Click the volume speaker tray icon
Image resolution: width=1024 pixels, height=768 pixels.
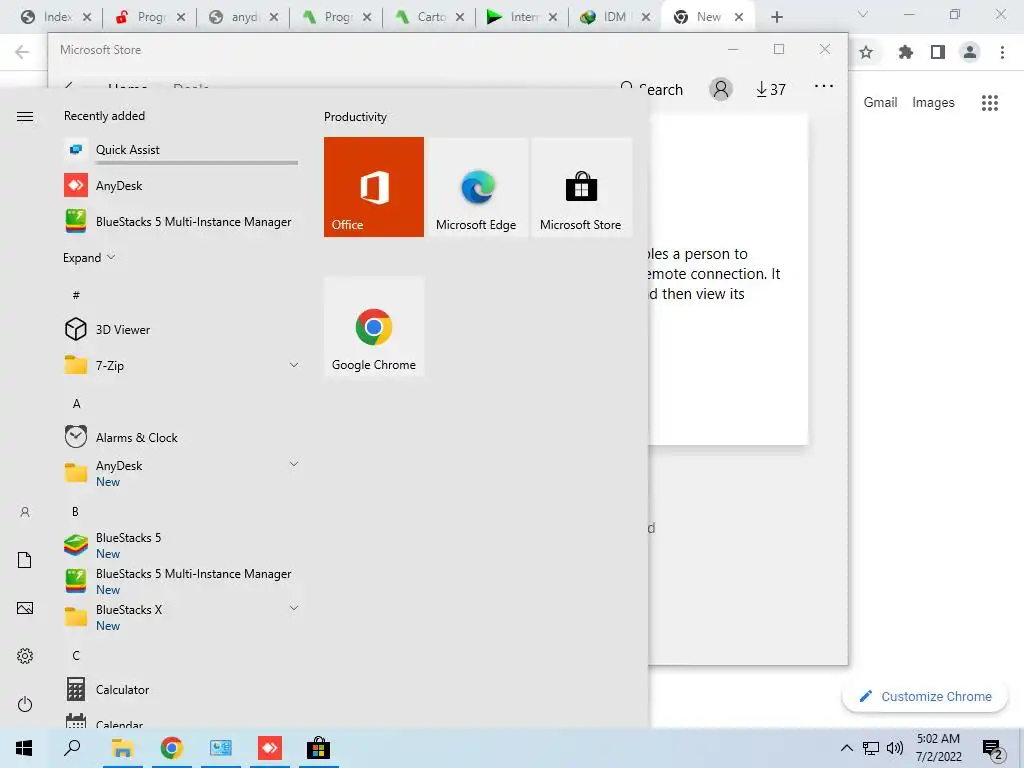point(895,748)
